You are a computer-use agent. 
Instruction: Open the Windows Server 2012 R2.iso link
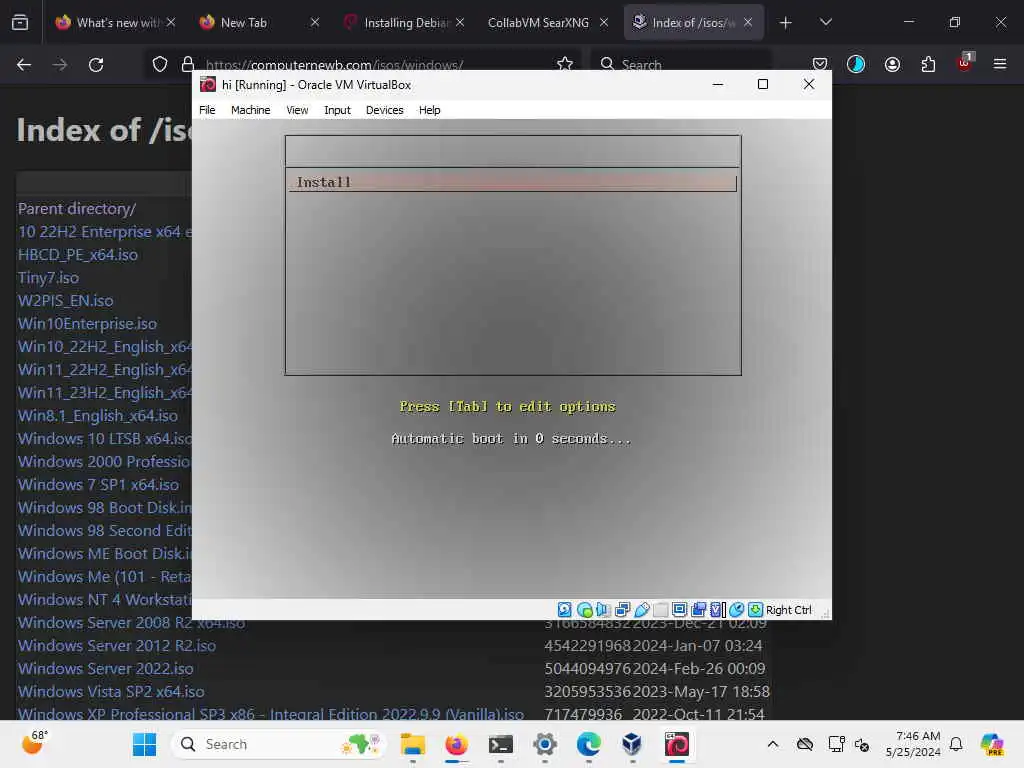click(x=116, y=645)
